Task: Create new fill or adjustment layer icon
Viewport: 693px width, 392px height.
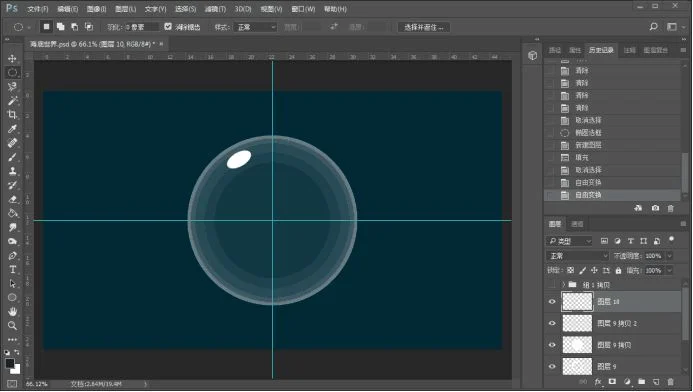Action: pos(627,382)
